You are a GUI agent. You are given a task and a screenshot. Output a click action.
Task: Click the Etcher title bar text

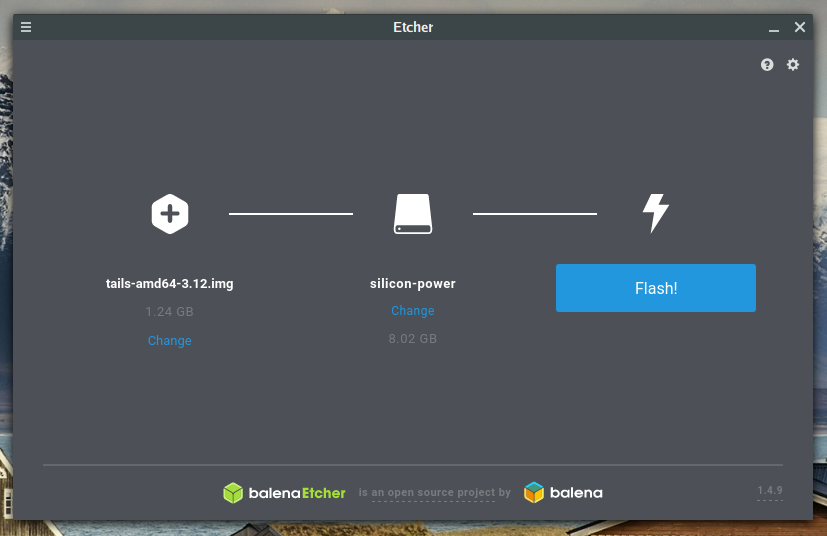click(x=413, y=27)
